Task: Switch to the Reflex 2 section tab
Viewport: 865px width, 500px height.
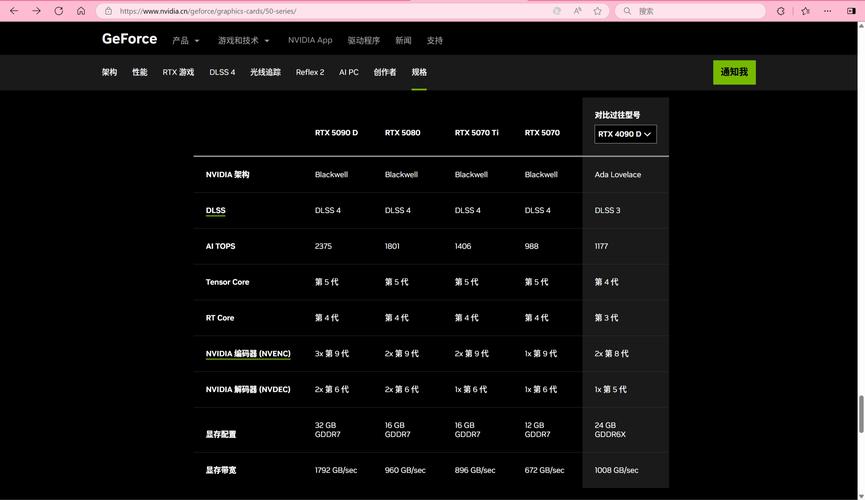Action: (310, 72)
